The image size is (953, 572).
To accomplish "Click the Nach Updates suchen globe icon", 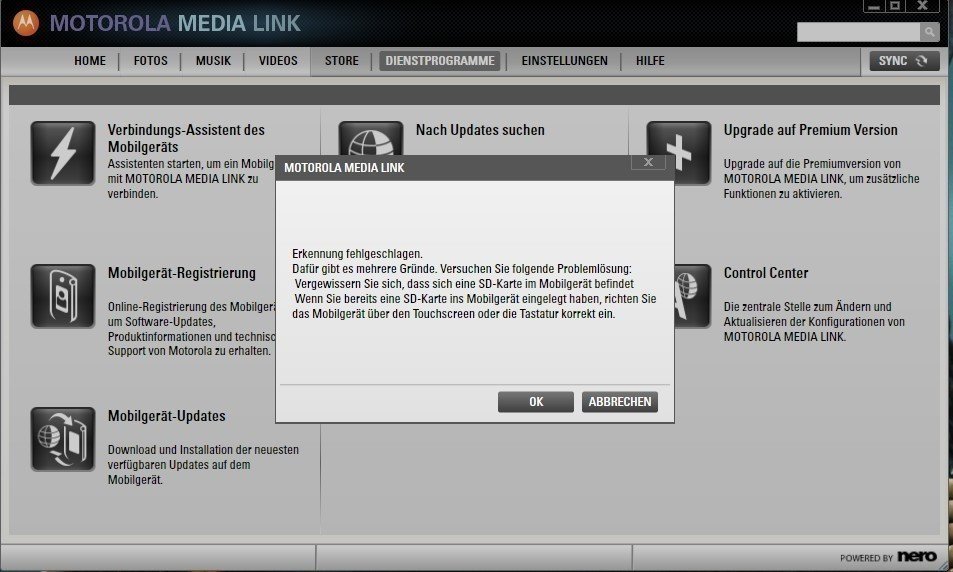I will tap(371, 139).
